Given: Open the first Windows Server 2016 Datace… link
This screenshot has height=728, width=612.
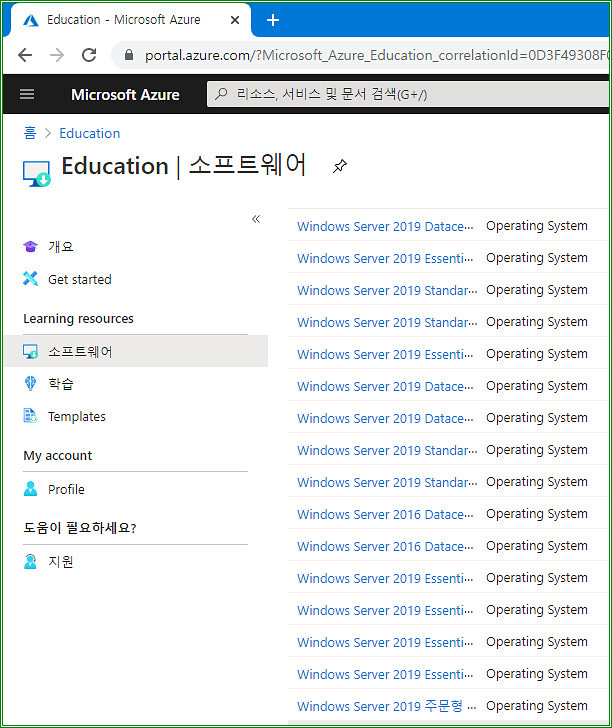Looking at the screenshot, I should [385, 514].
